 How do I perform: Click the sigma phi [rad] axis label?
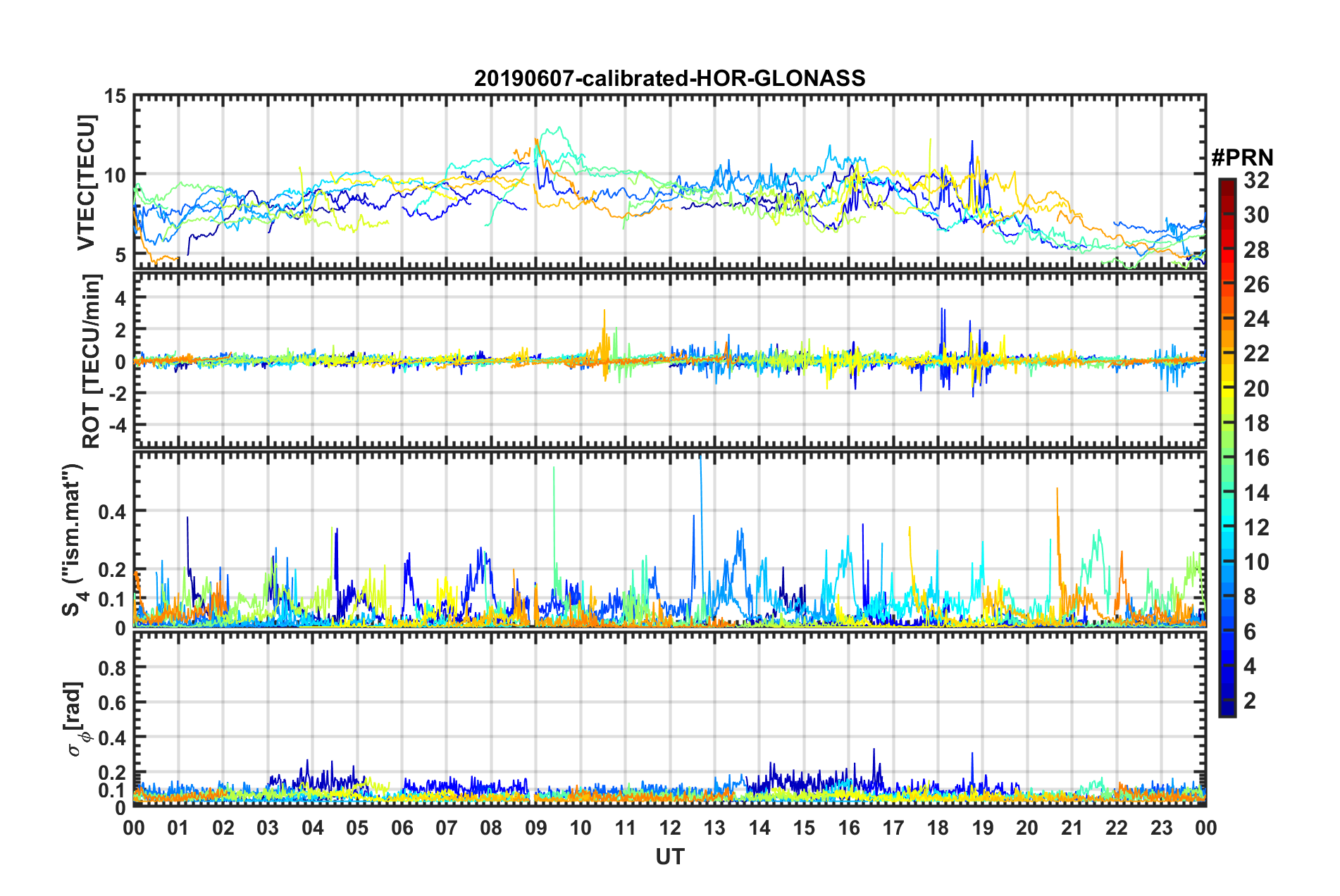[x=75, y=718]
